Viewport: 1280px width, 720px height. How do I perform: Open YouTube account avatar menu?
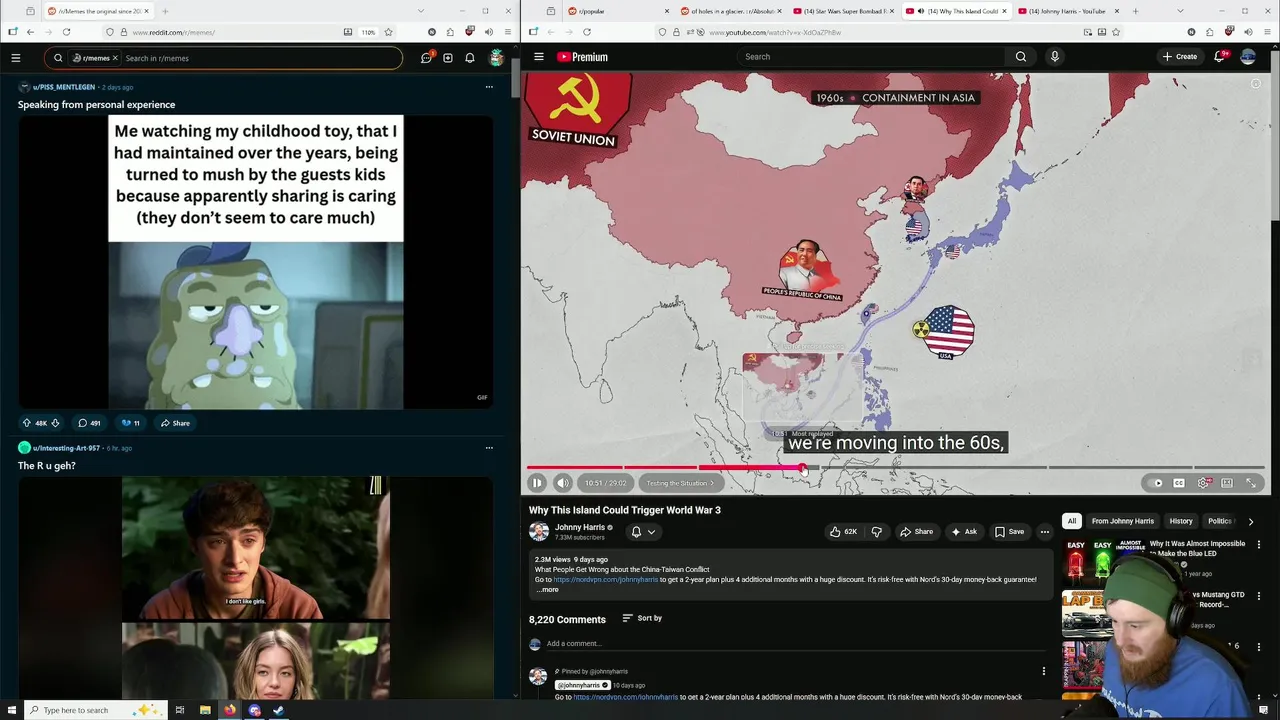click(x=1248, y=57)
